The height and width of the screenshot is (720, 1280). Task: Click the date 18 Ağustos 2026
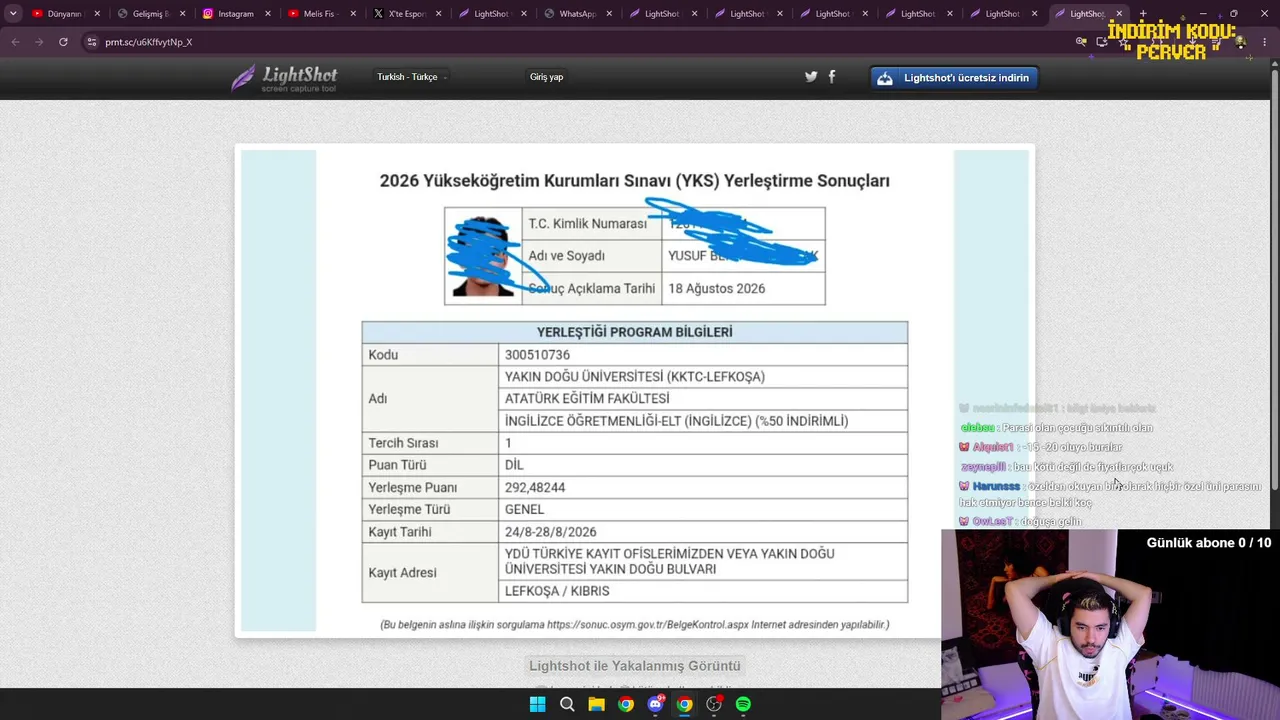[716, 288]
